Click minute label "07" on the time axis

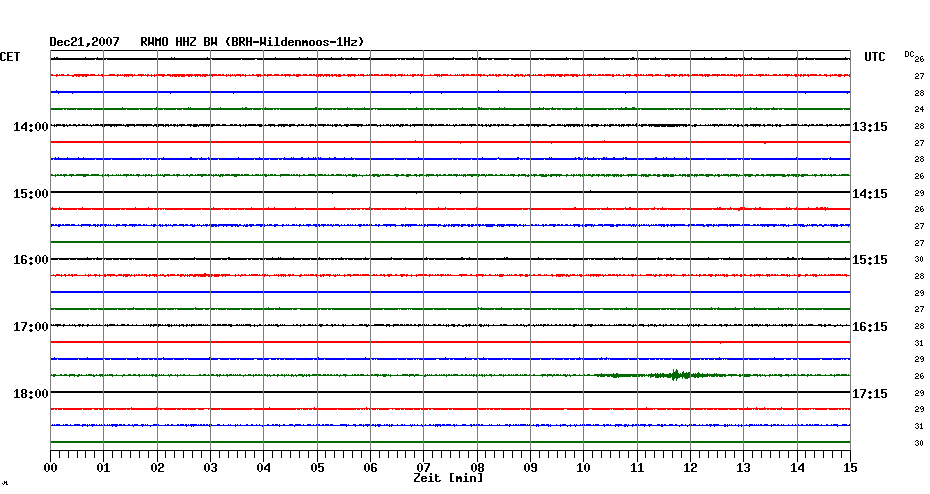coord(423,467)
